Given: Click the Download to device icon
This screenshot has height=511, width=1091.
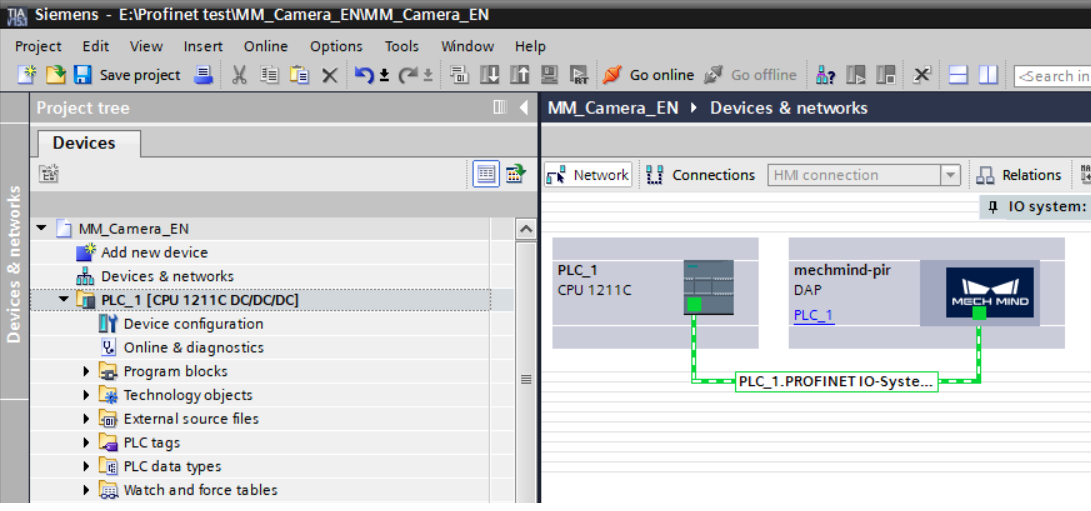Looking at the screenshot, I should 490,74.
